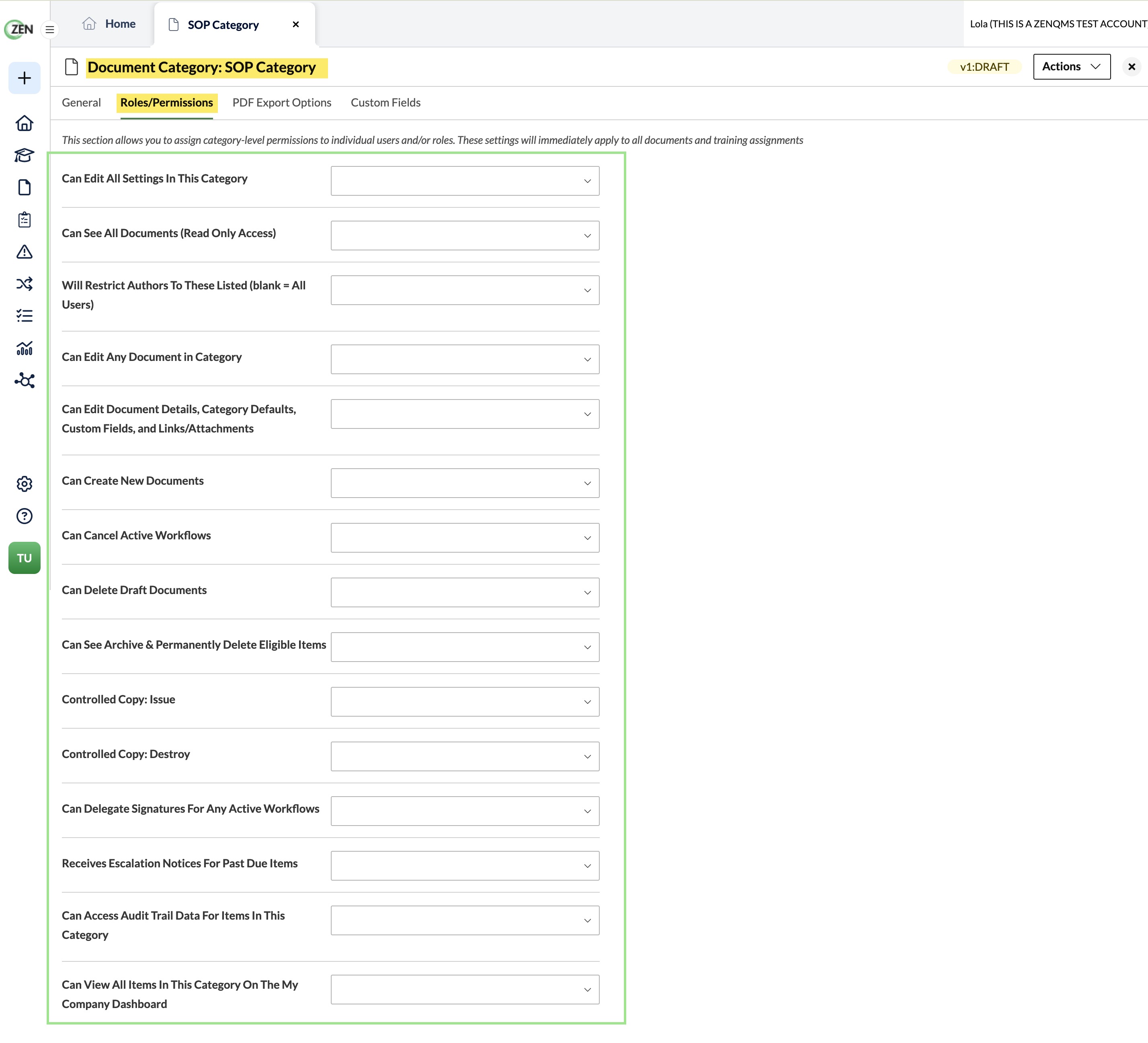Click the 'Can Edit All Settings In This Category' label
The height and width of the screenshot is (1043, 1148).
click(x=154, y=179)
